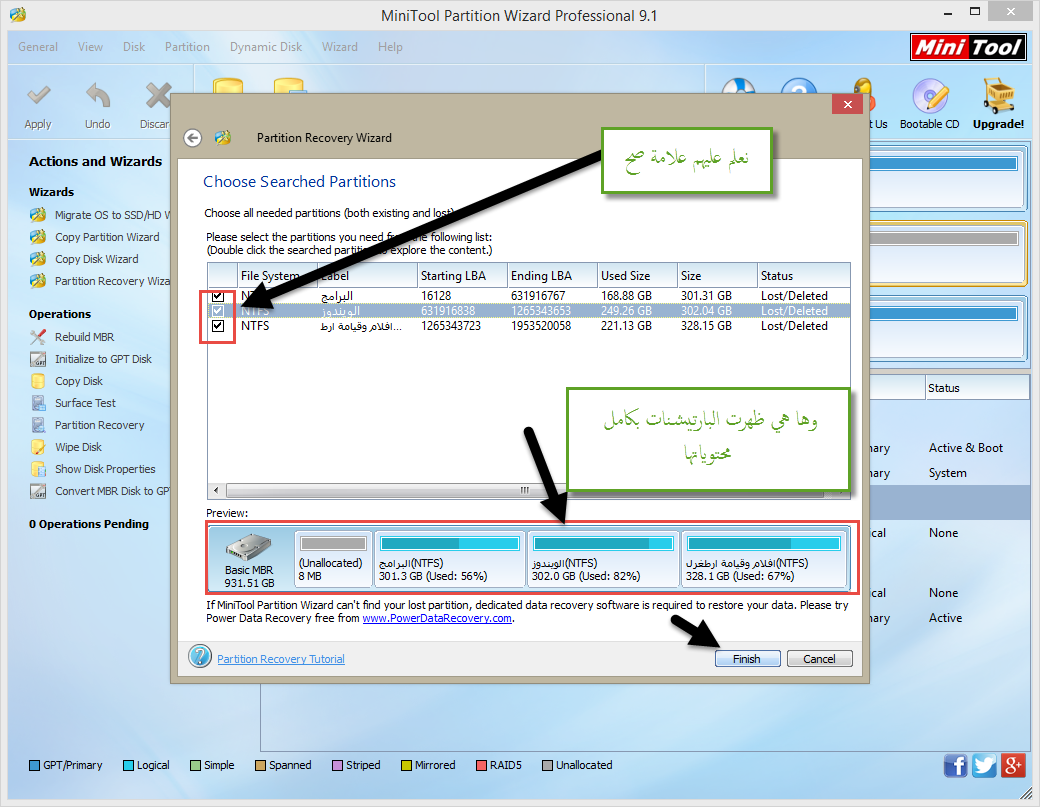Select the 328.1 GB NTFS preview partition
Screen dimensions: 1040x807
click(764, 558)
